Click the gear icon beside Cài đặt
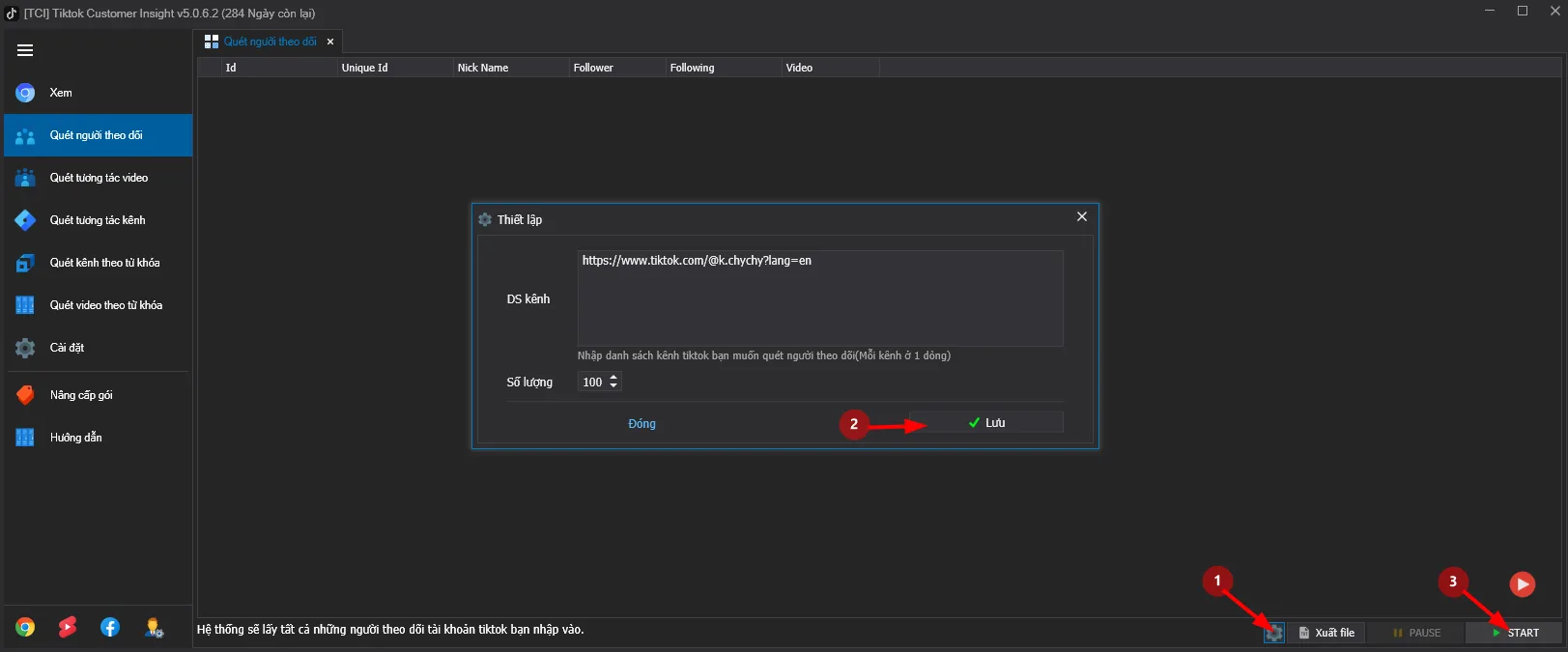 tap(25, 348)
